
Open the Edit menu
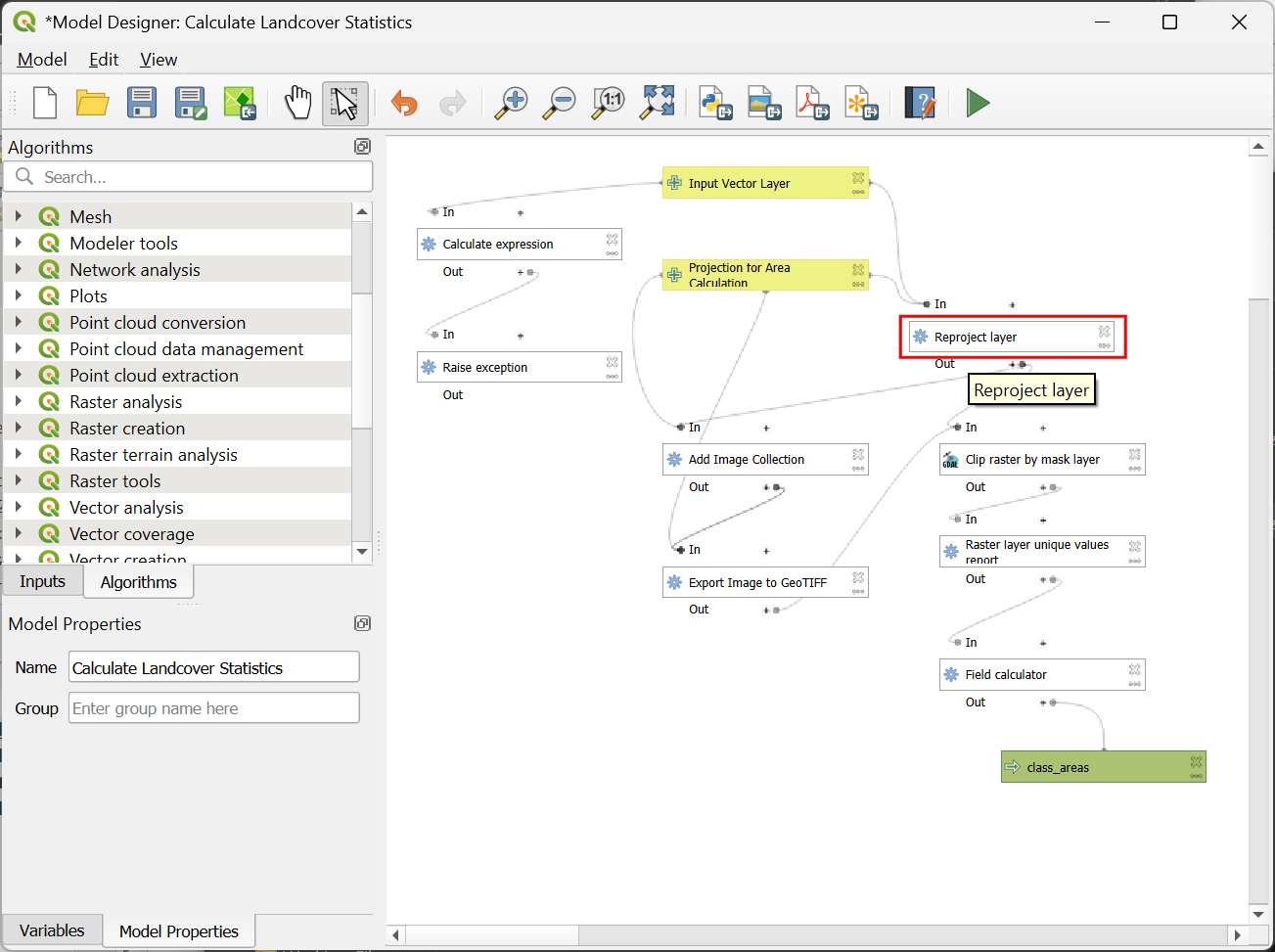click(104, 60)
